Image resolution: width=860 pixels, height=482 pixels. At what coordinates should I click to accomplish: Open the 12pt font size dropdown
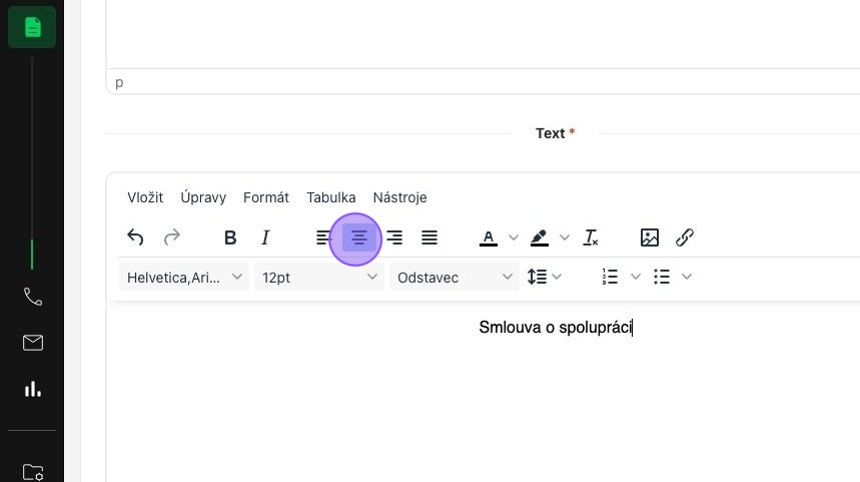pyautogui.click(x=319, y=277)
